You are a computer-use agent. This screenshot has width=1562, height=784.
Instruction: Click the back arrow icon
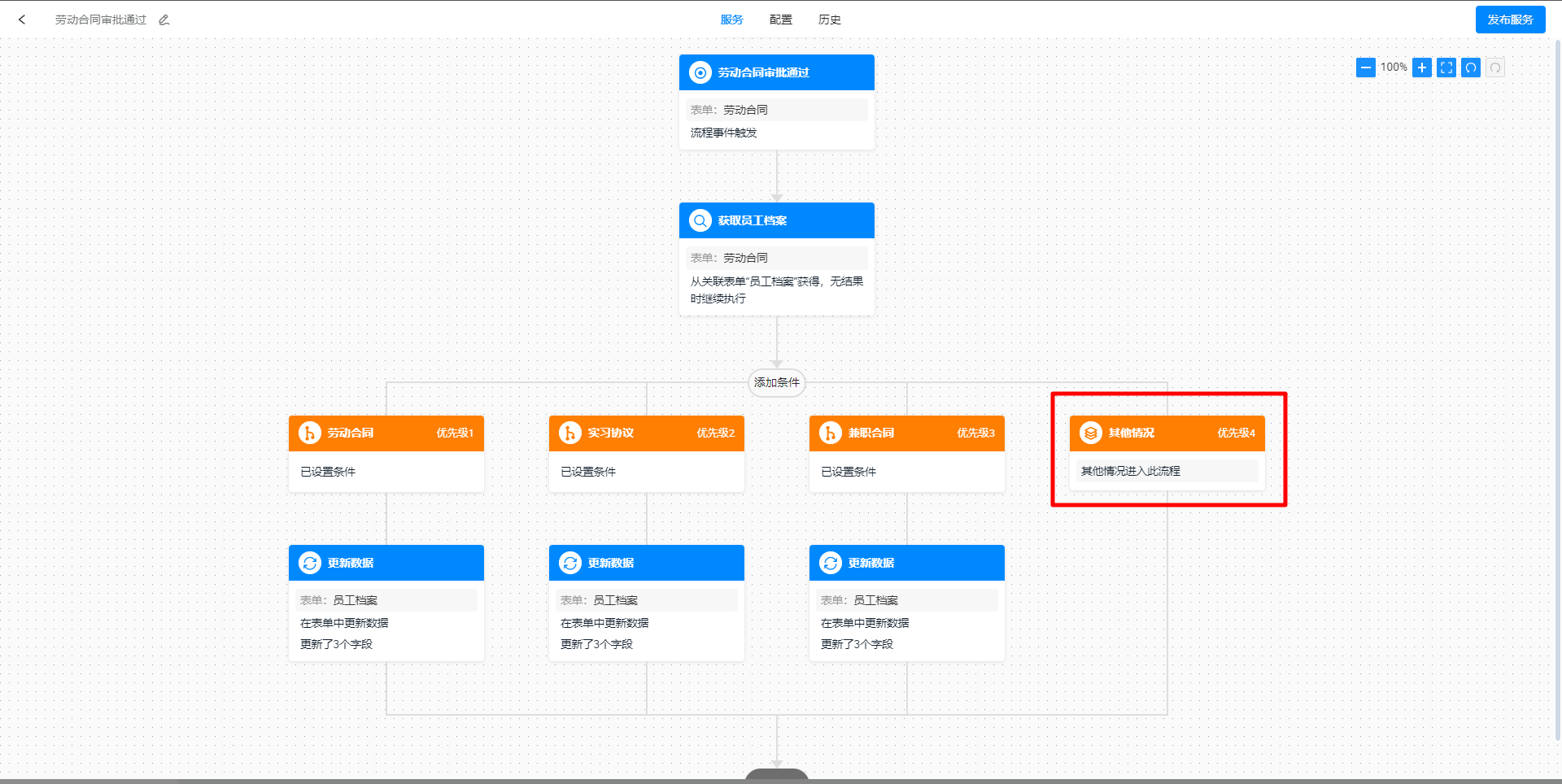(x=22, y=20)
